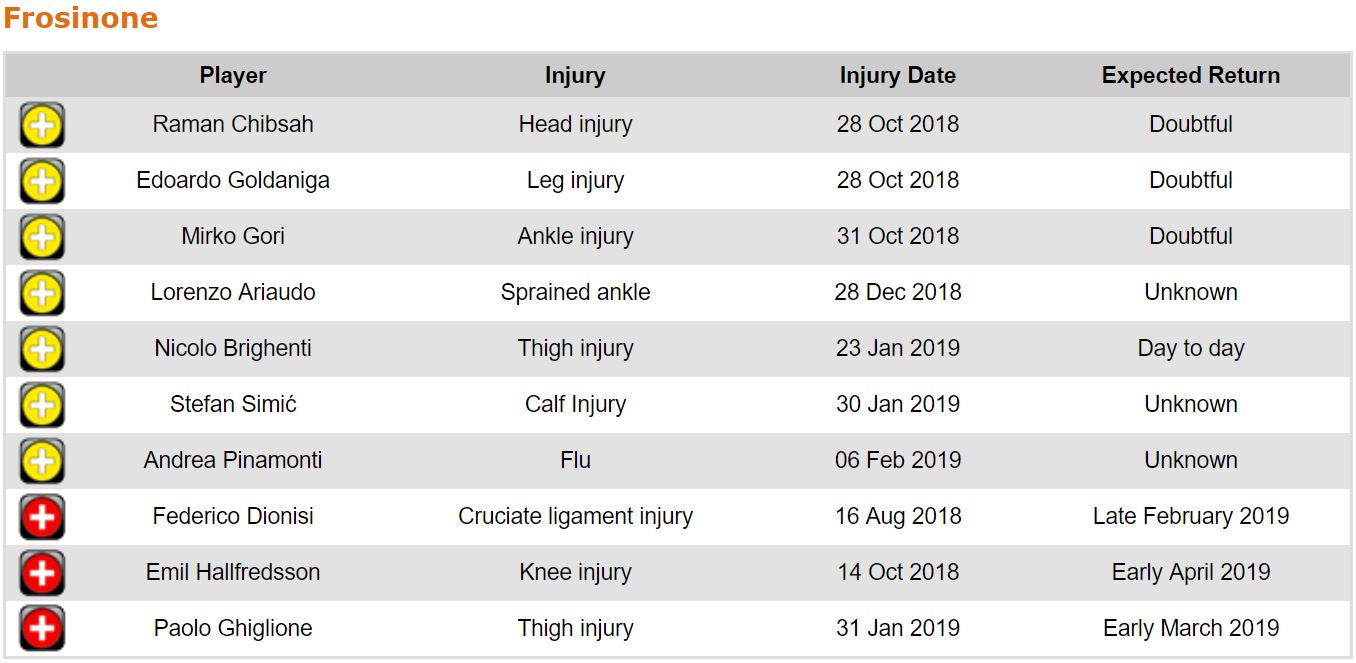Click the Injury Date column header
The width and height of the screenshot is (1356, 663).
click(897, 75)
